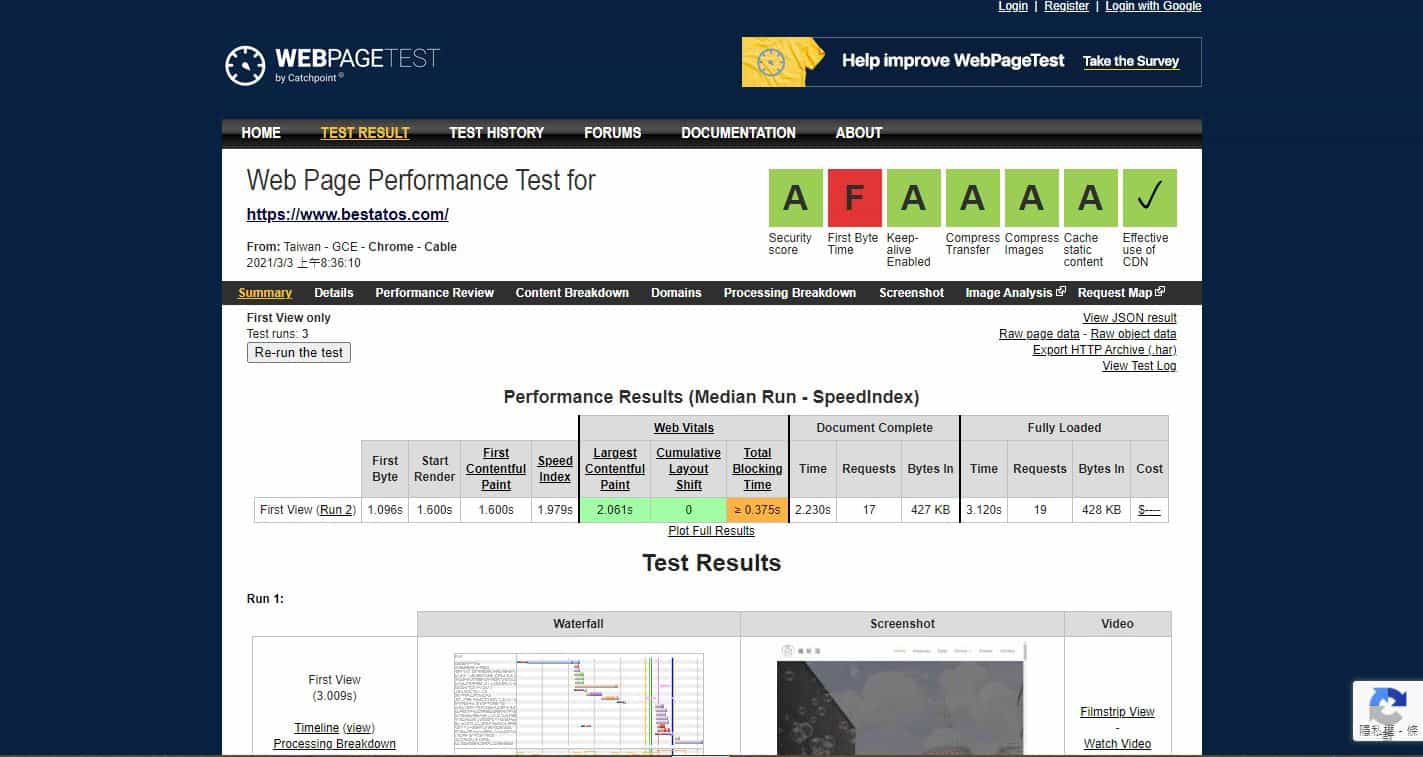The height and width of the screenshot is (757, 1423).
Task: Open the ABOUT menu item
Action: pyautogui.click(x=859, y=132)
